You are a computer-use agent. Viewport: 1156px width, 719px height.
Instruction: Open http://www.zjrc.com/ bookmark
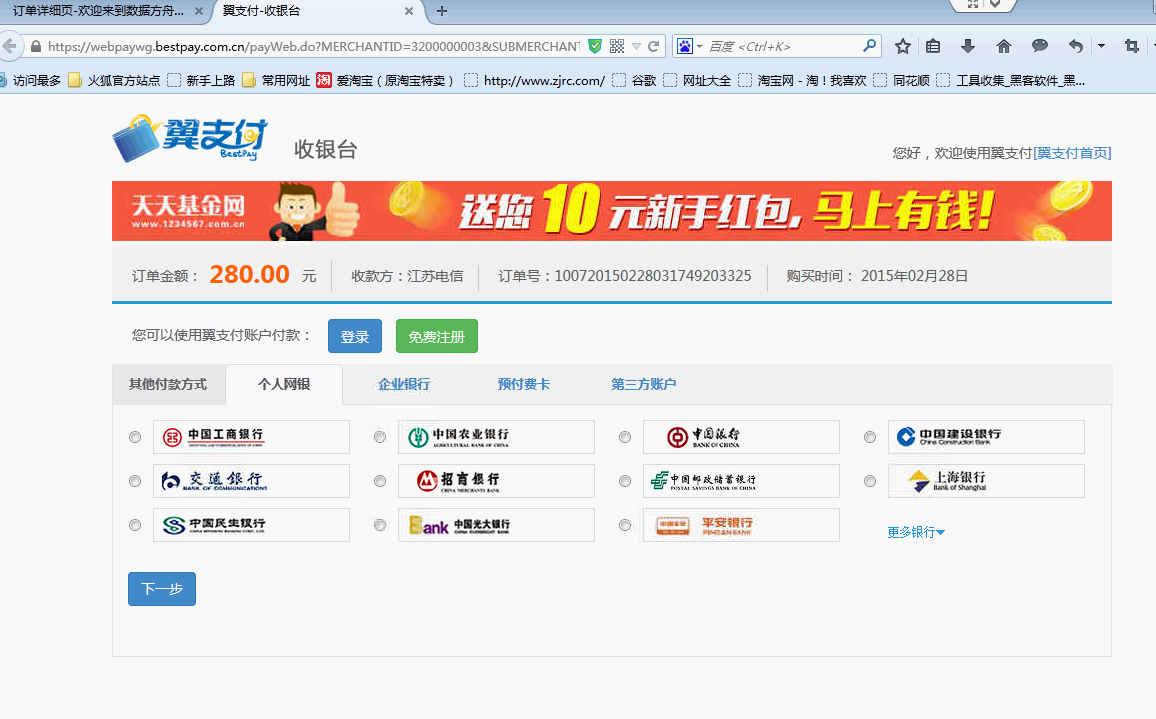(535, 80)
